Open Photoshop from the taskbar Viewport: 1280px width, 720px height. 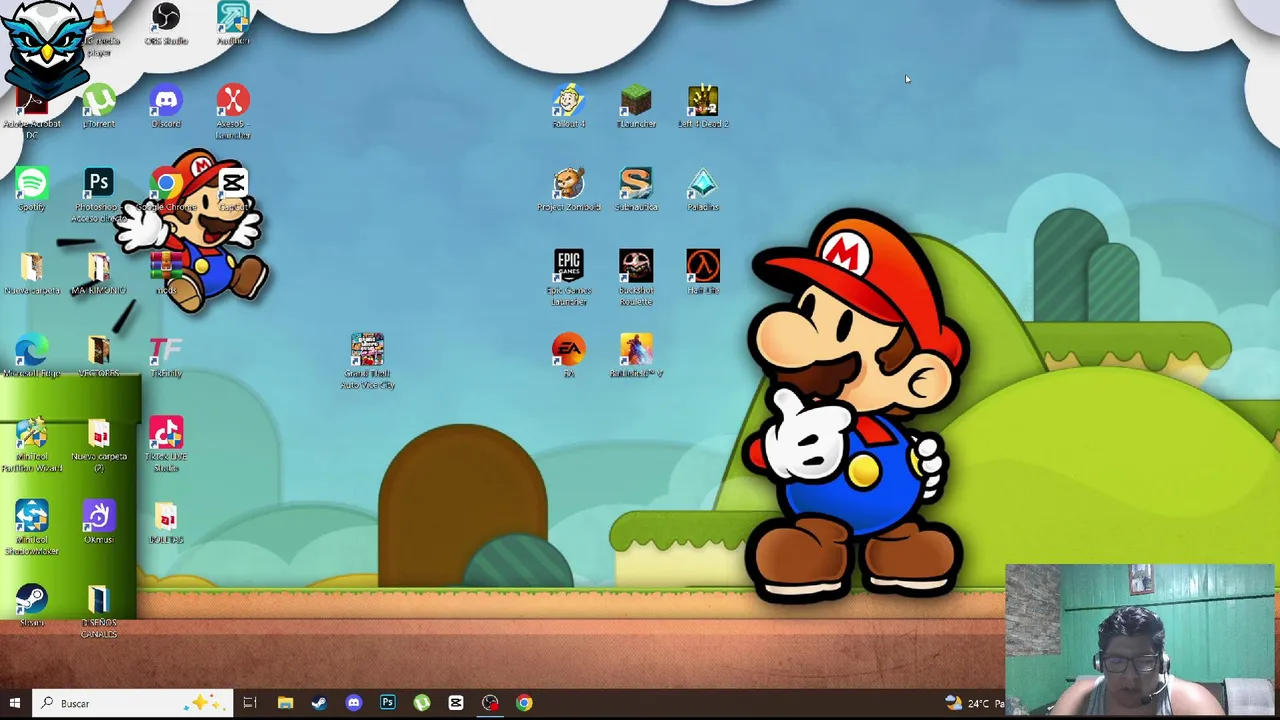[387, 703]
